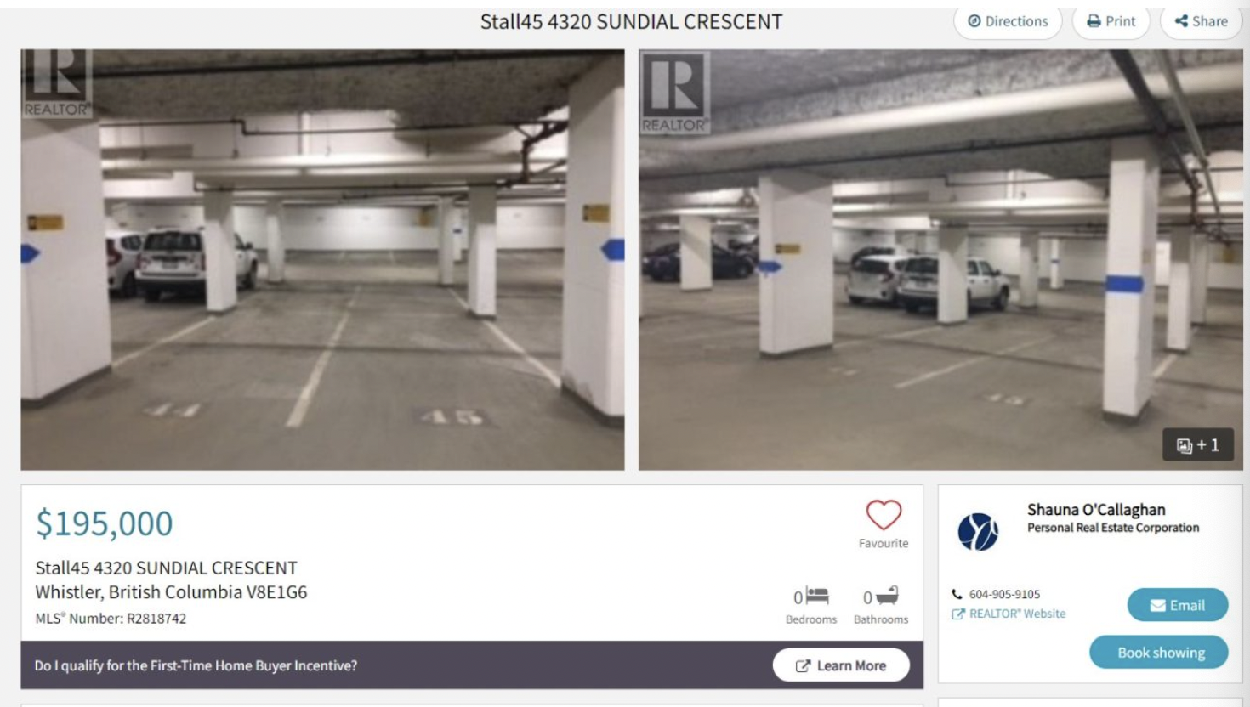This screenshot has height=707, width=1250.
Task: Open the +1 more photos badge
Action: (1198, 446)
